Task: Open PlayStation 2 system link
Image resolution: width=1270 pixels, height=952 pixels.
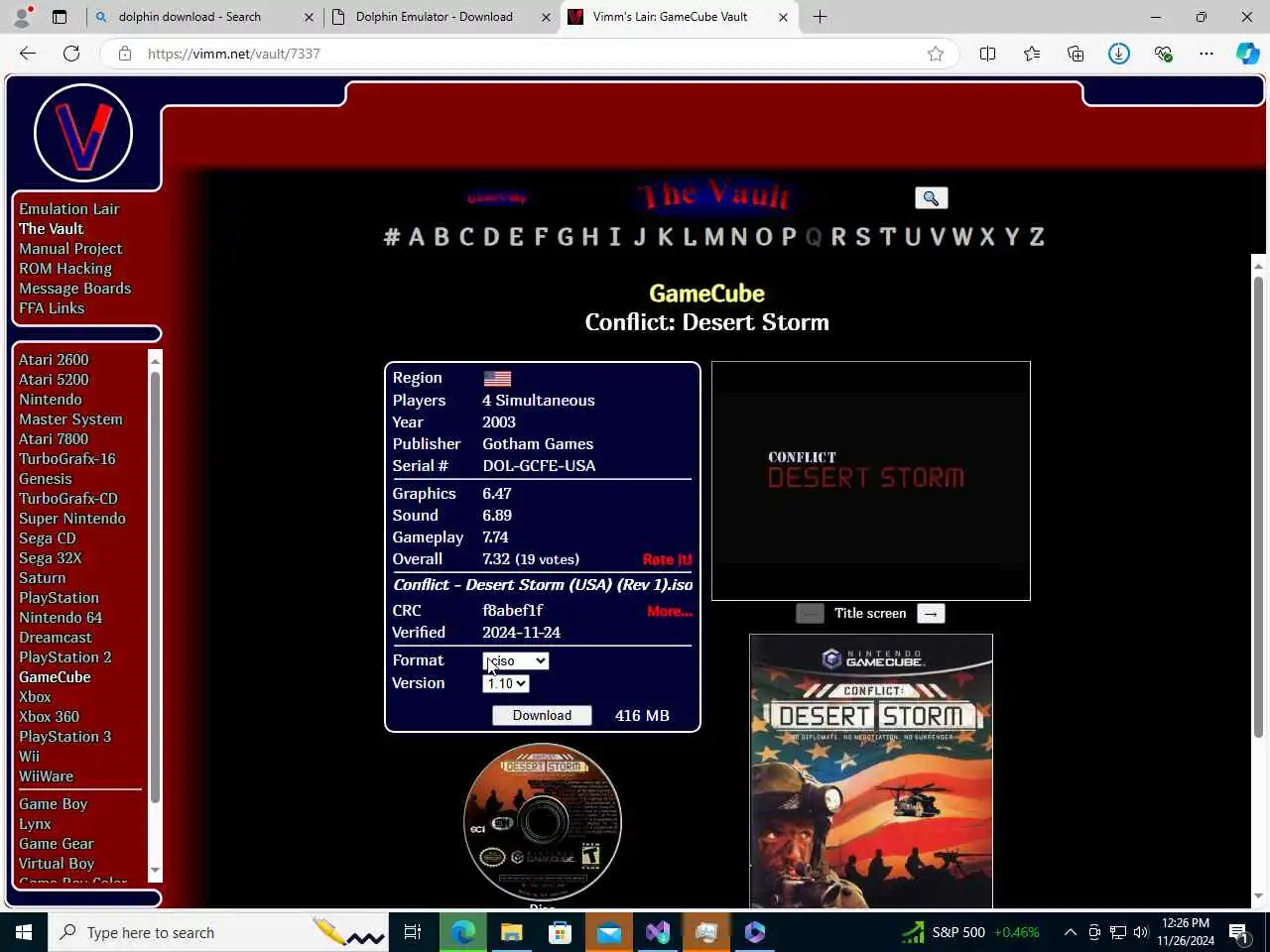Action: click(x=64, y=657)
